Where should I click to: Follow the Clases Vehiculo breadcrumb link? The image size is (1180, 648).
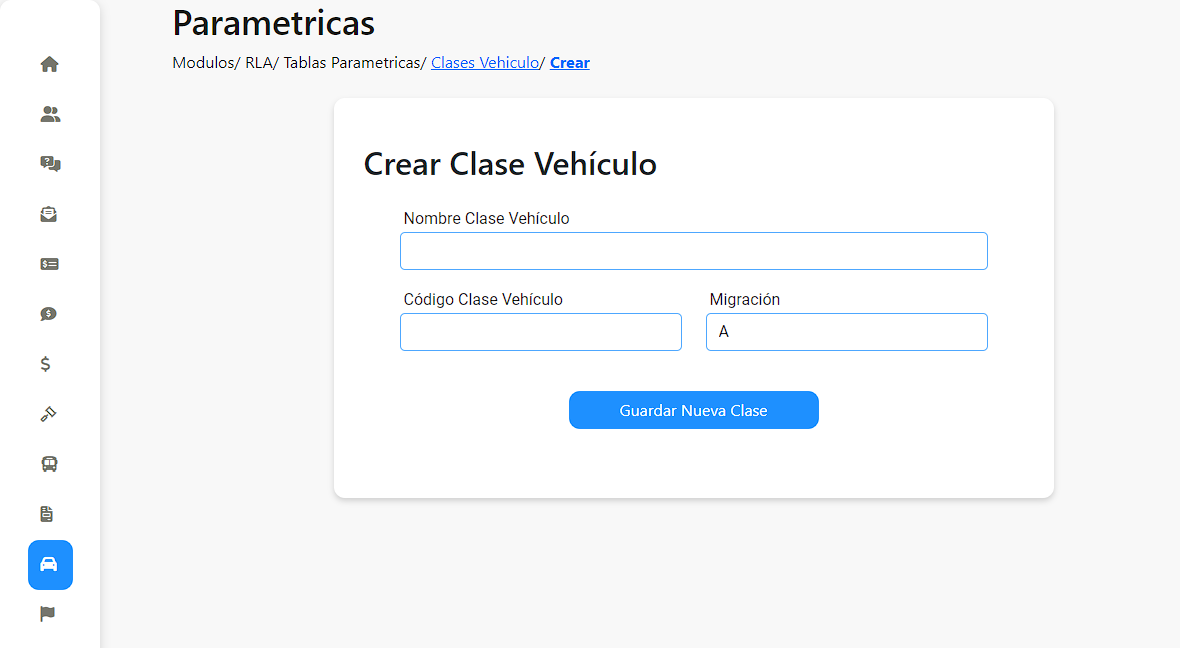[485, 62]
